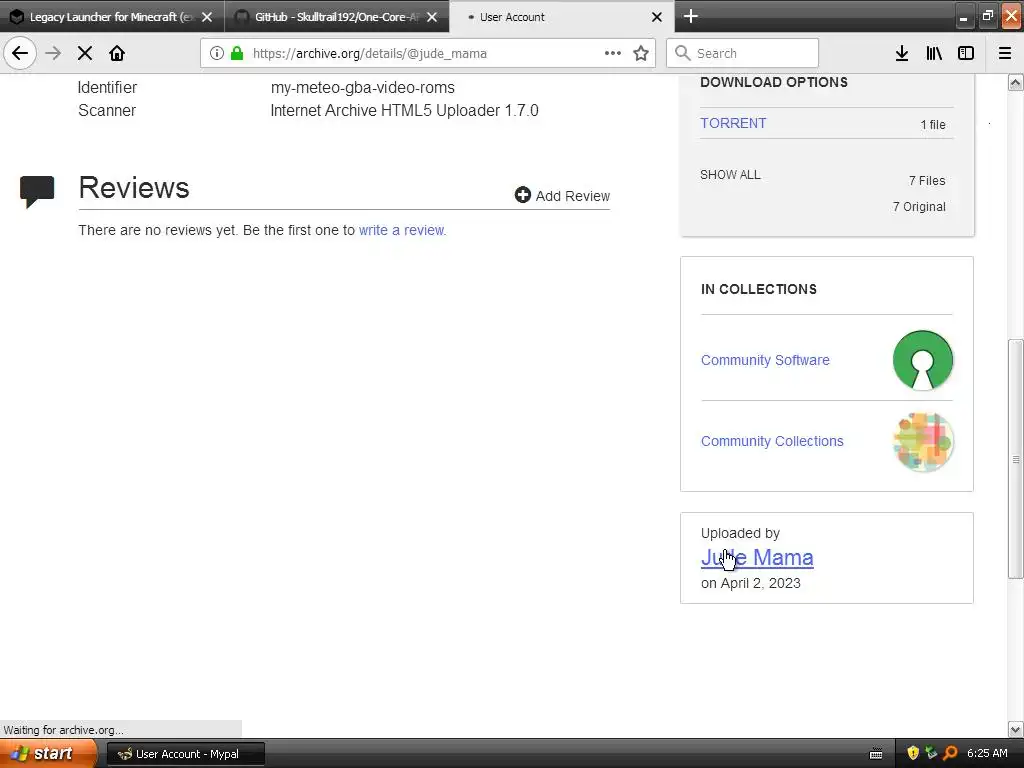
Task: Click the yellow security shield tray icon
Action: pyautogui.click(x=913, y=753)
